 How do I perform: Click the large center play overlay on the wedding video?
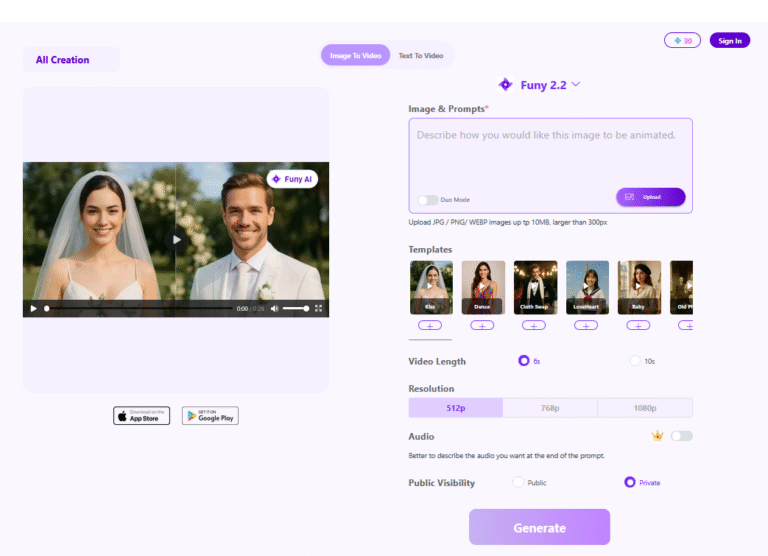[176, 240]
